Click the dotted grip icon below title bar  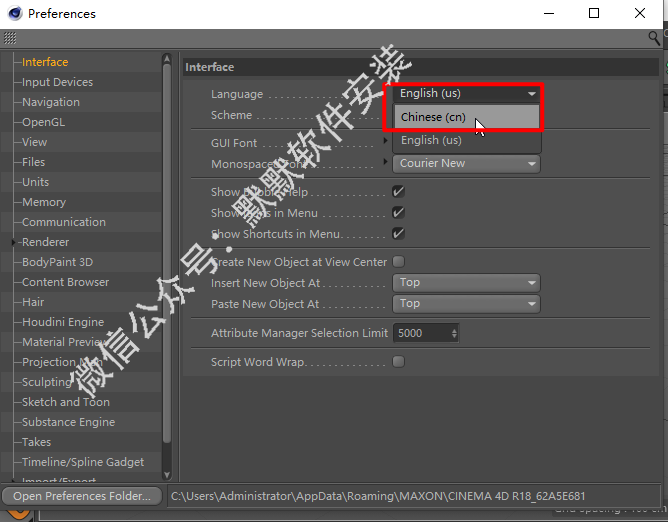[x=10, y=38]
